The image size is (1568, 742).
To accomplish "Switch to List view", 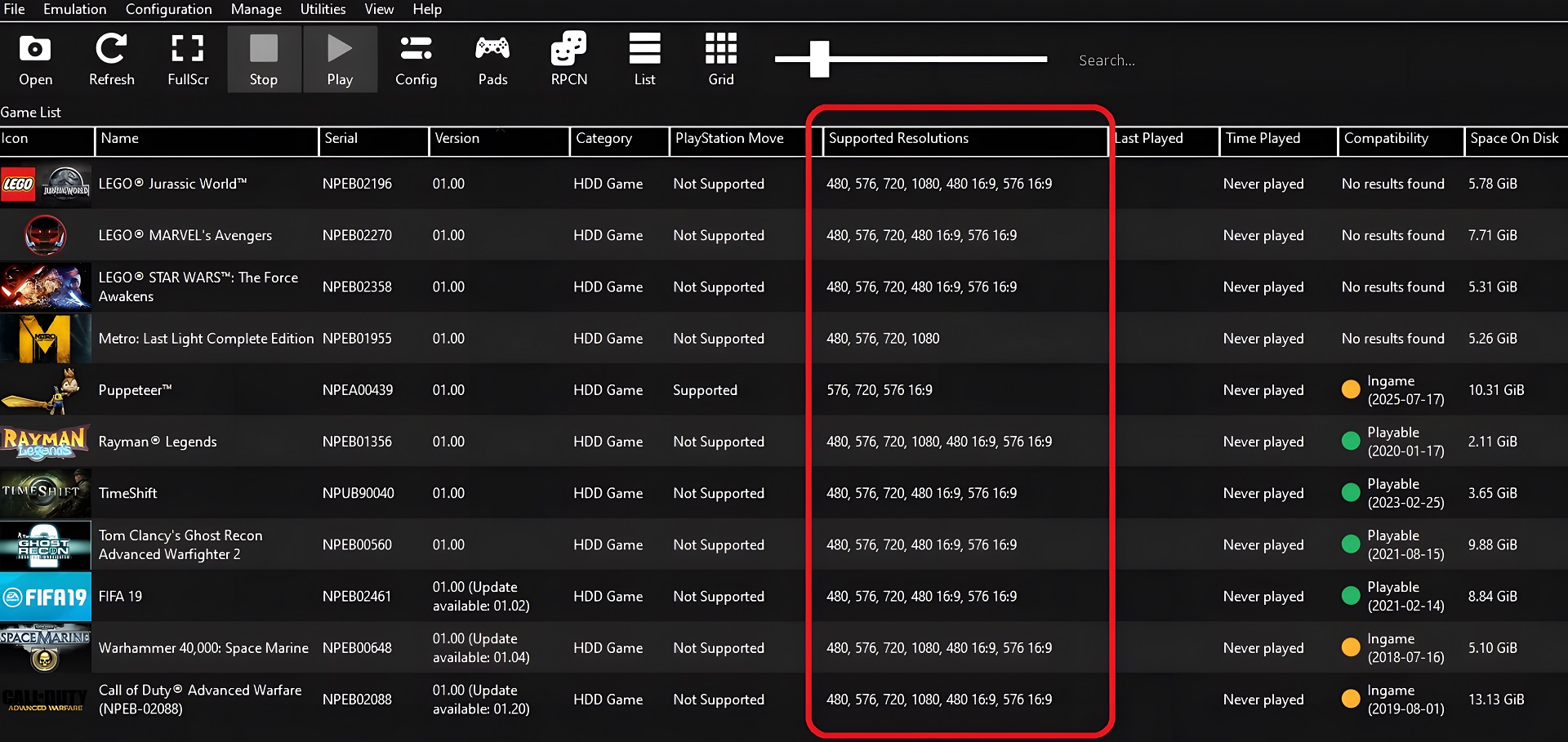I will point(645,59).
